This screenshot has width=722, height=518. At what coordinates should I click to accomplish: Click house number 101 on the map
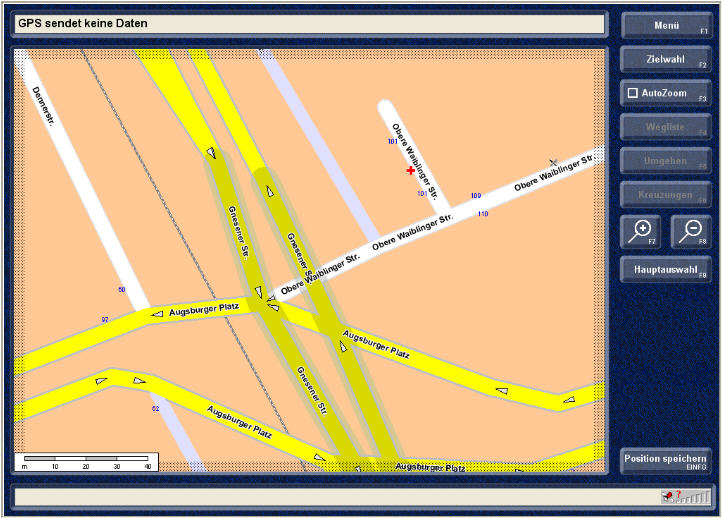tap(393, 142)
